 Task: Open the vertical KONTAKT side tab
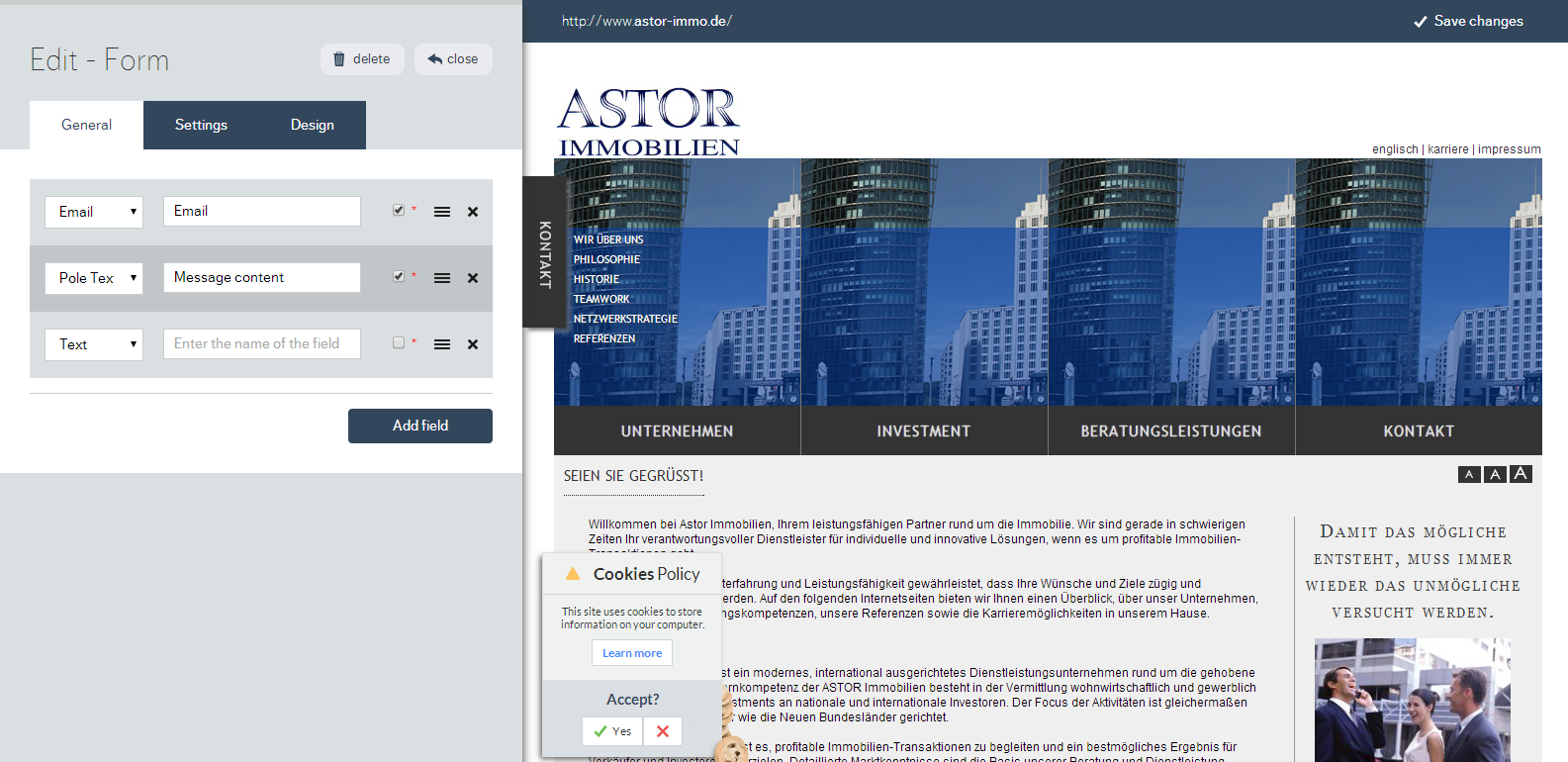[x=544, y=253]
